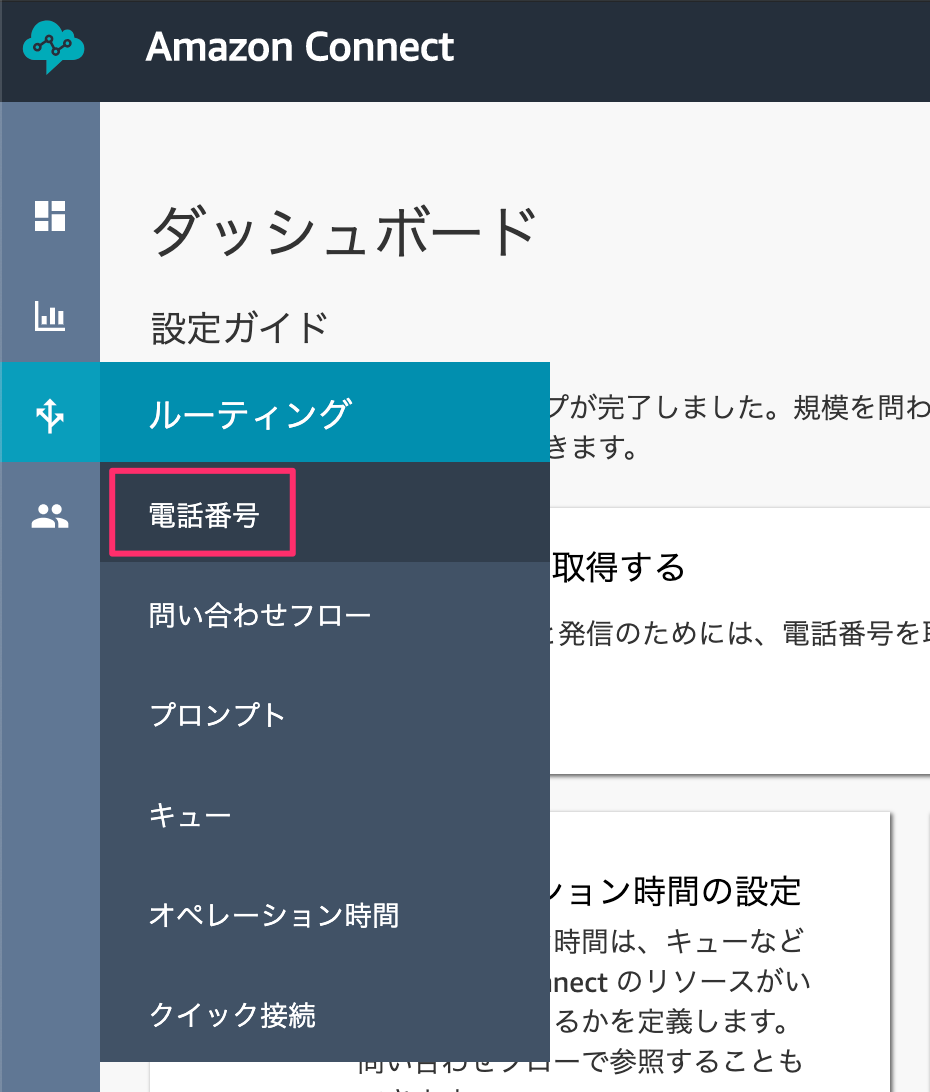Select 電話番号 from the routing menu

click(x=203, y=515)
